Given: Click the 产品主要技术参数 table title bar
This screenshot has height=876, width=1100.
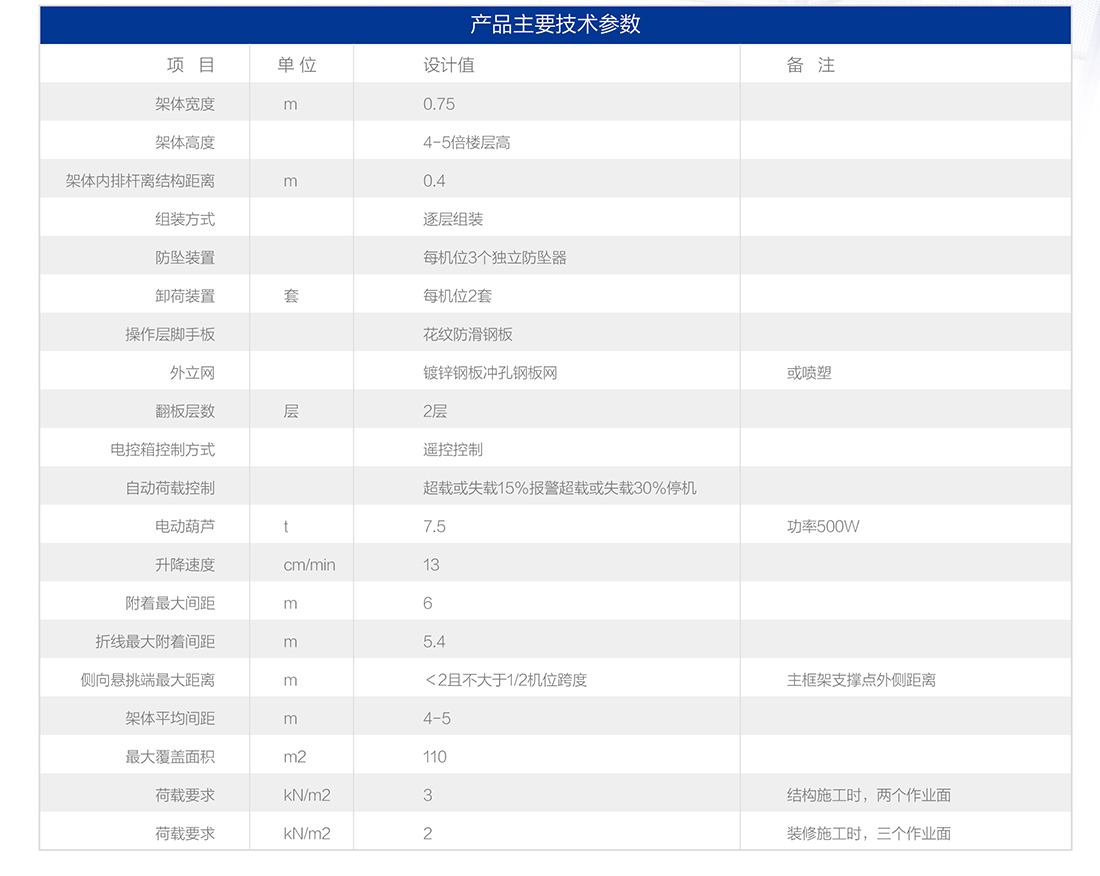Looking at the screenshot, I should (x=555, y=25).
